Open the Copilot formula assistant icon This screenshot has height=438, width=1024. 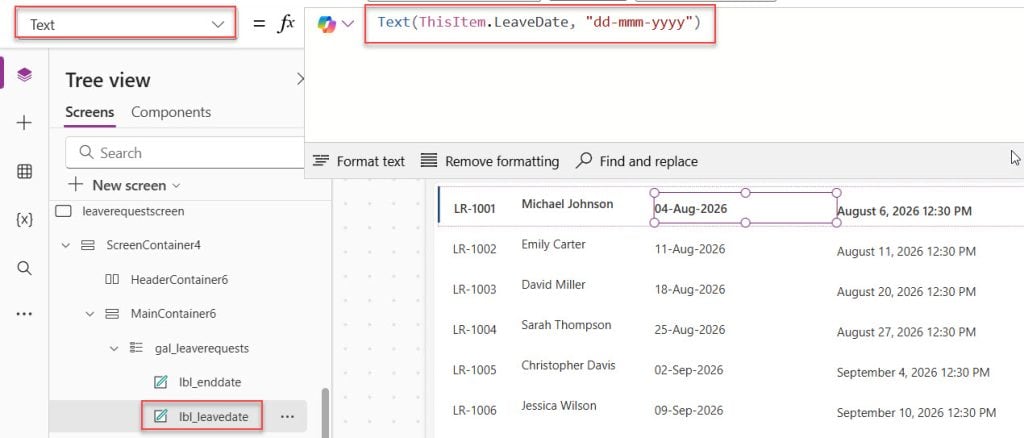(327, 24)
